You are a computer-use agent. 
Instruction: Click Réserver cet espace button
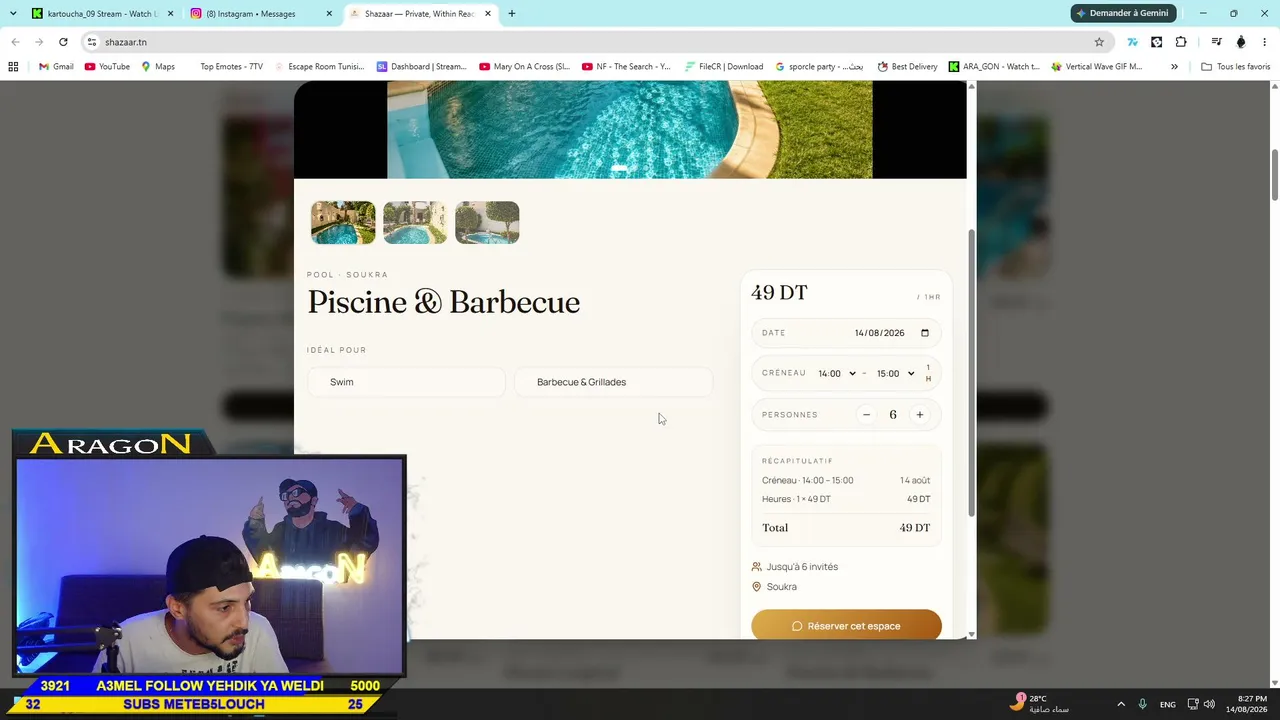[846, 626]
